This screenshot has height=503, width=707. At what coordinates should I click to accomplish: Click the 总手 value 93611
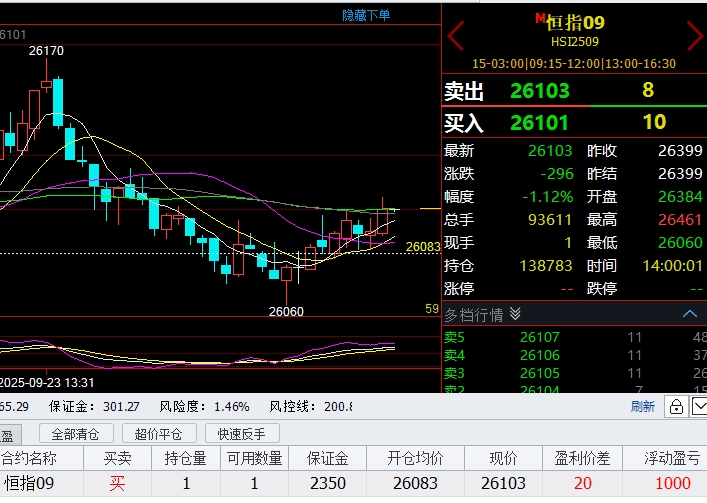click(550, 219)
